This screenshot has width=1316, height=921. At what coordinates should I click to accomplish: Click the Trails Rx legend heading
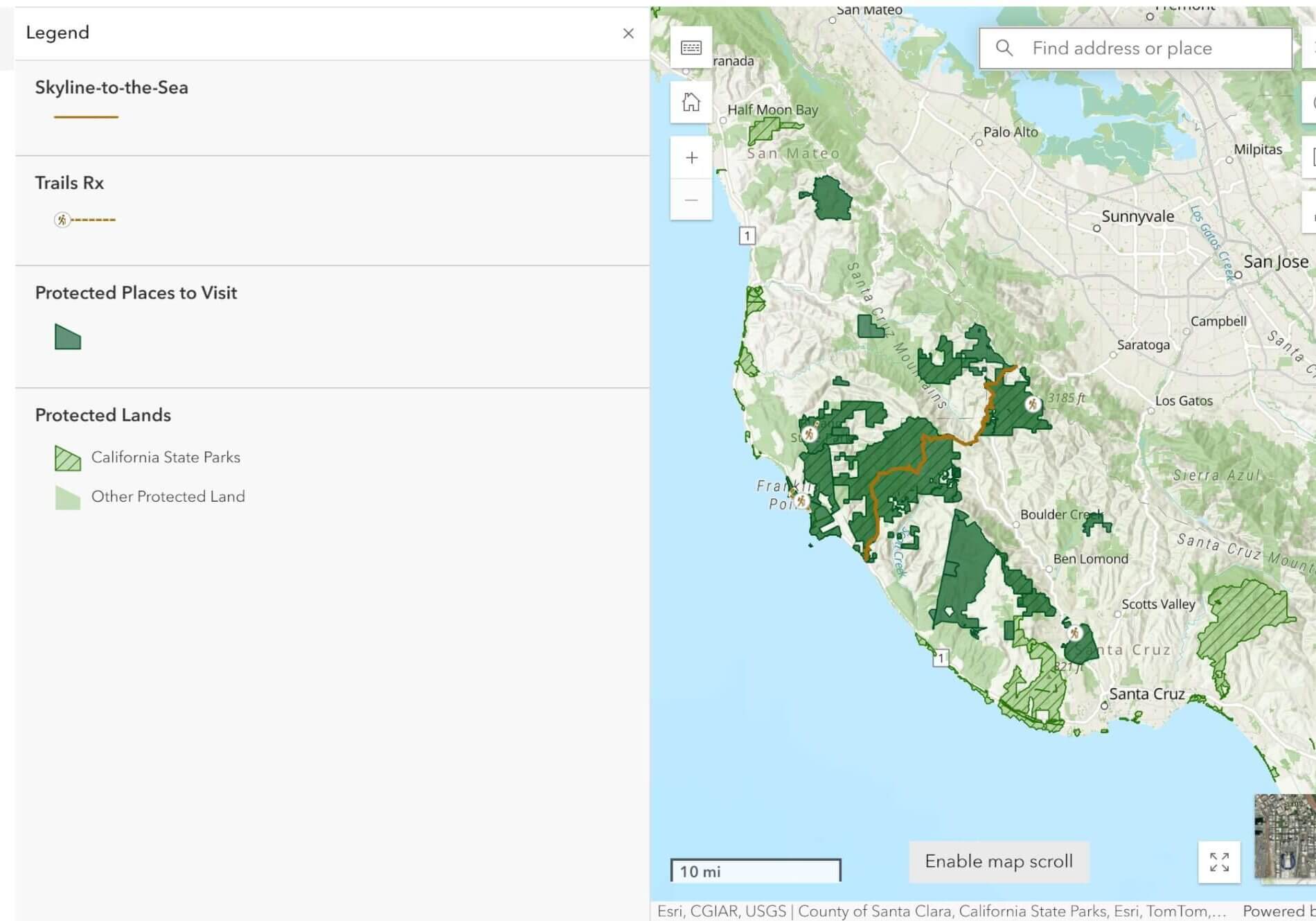(x=69, y=183)
